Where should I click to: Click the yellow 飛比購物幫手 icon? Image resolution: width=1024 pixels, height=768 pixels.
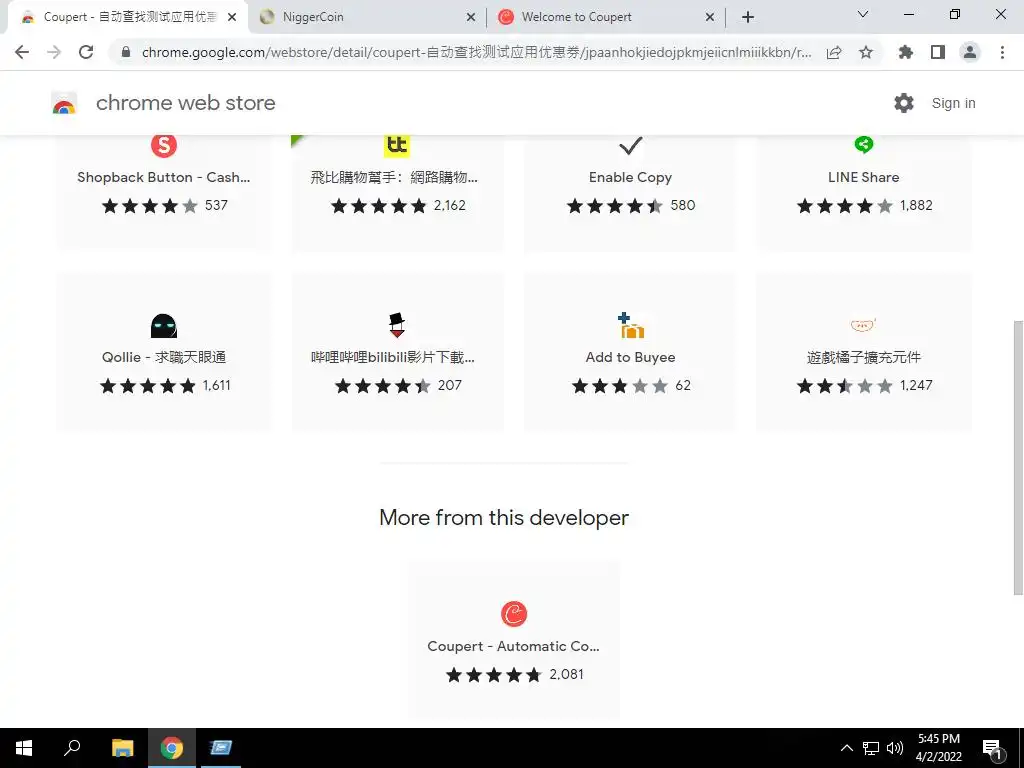[x=397, y=145]
